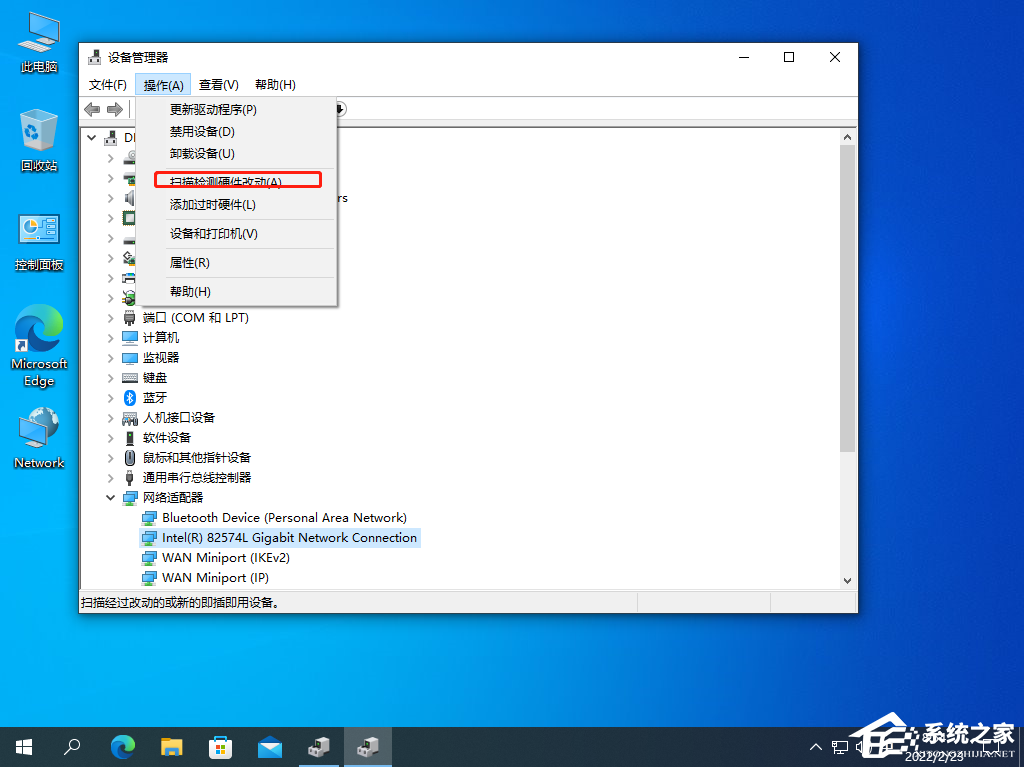
Task: Select the 键盘 keyboard device icon
Action: [130, 377]
